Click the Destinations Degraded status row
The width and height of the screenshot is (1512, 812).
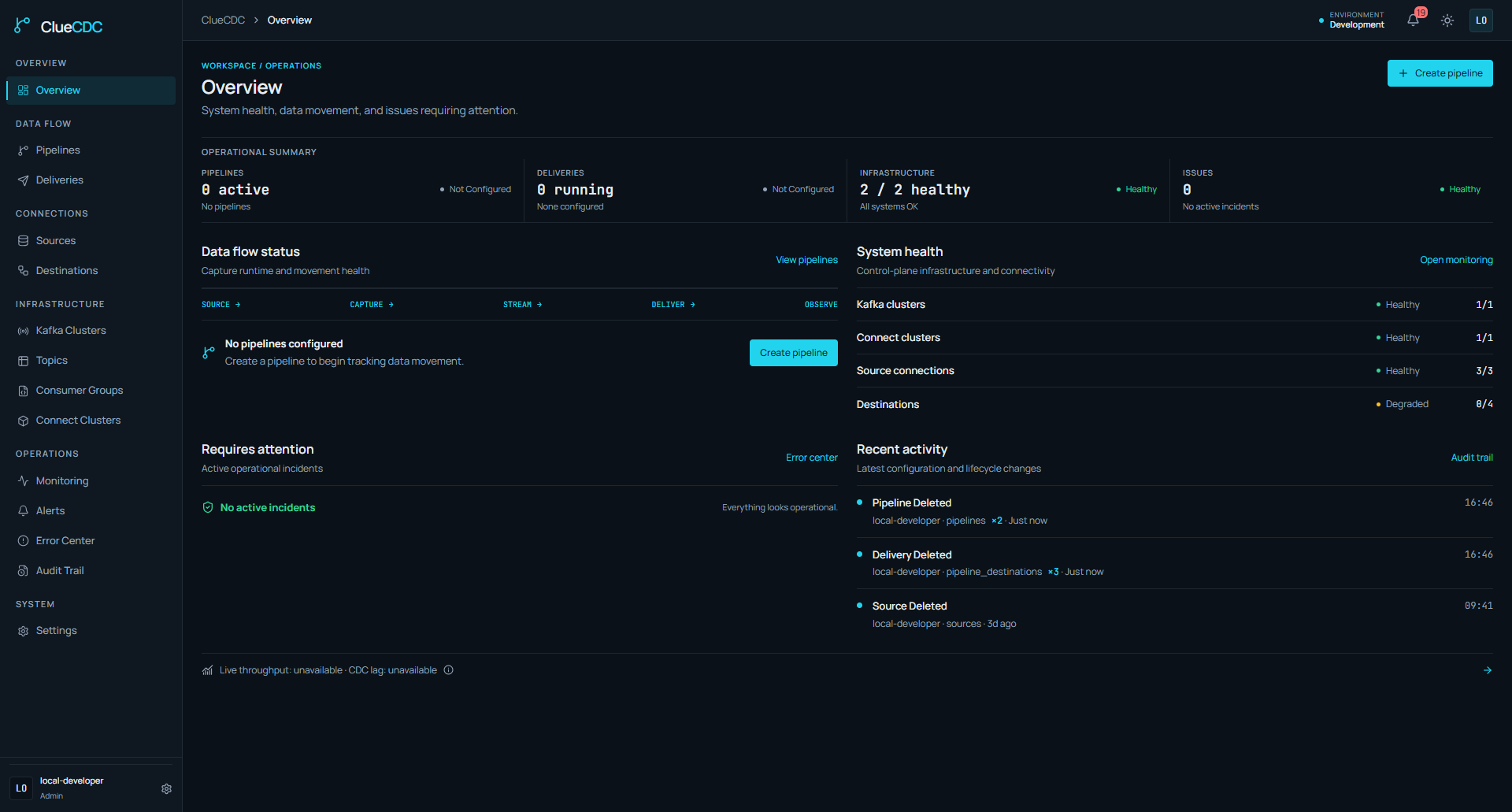coord(1174,404)
